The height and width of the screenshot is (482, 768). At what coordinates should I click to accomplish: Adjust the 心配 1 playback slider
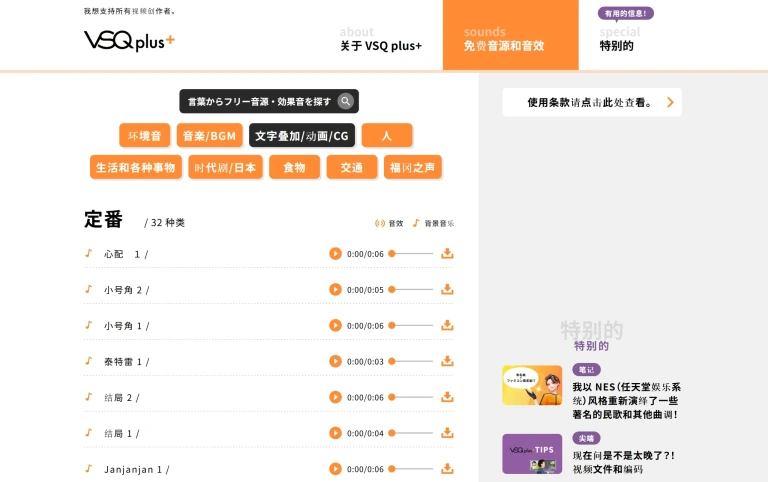tap(410, 254)
